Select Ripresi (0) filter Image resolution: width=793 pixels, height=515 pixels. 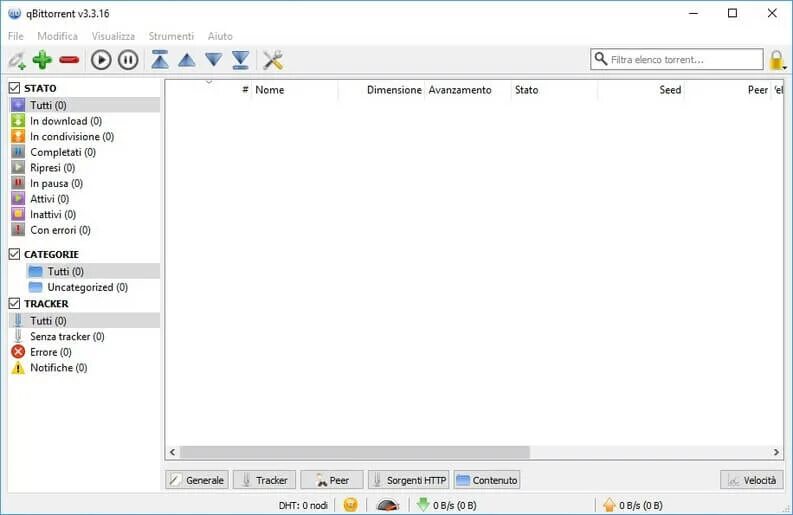pos(84,167)
